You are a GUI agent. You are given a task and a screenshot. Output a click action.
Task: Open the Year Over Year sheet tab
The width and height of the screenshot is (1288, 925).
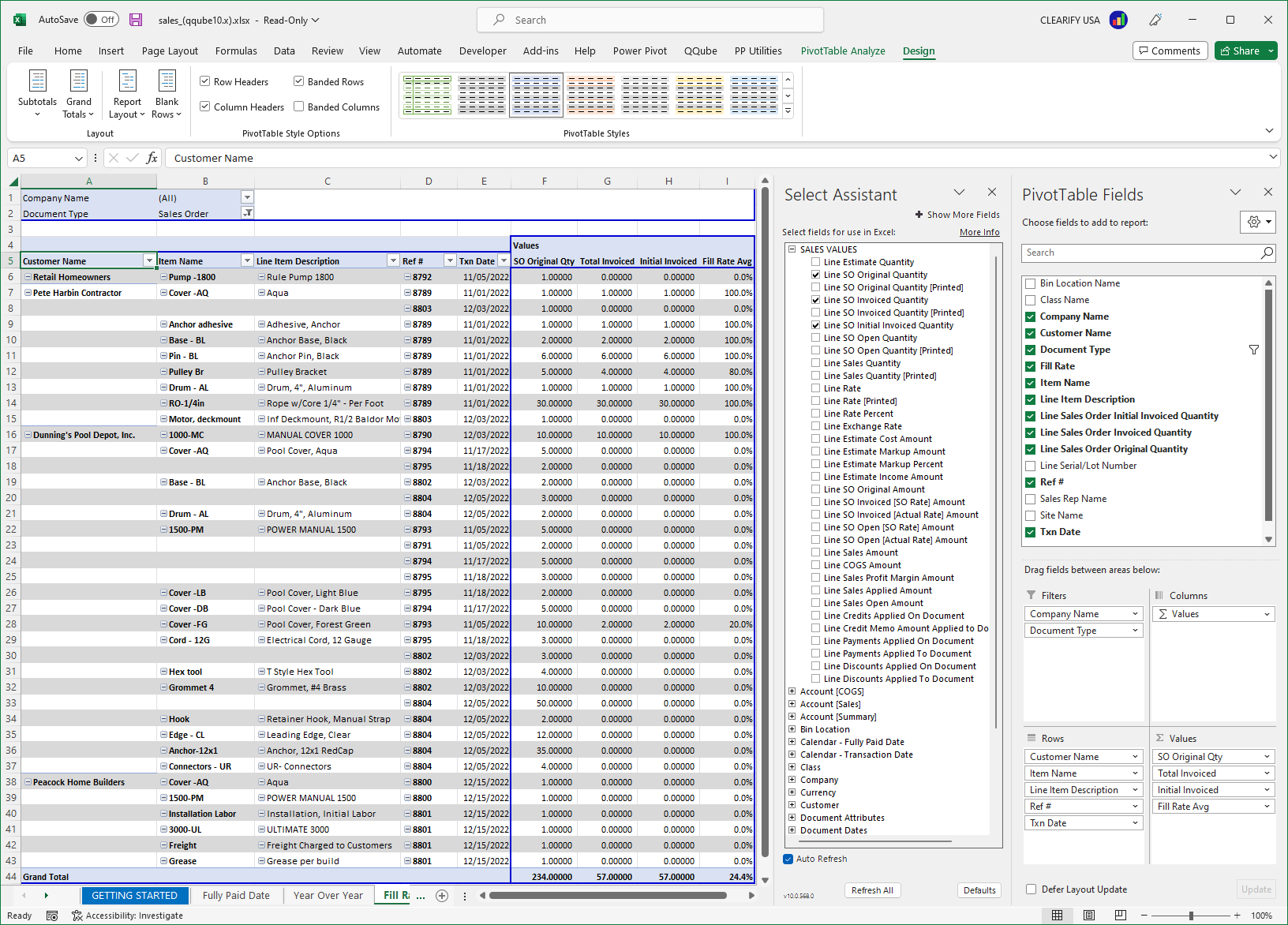click(328, 895)
